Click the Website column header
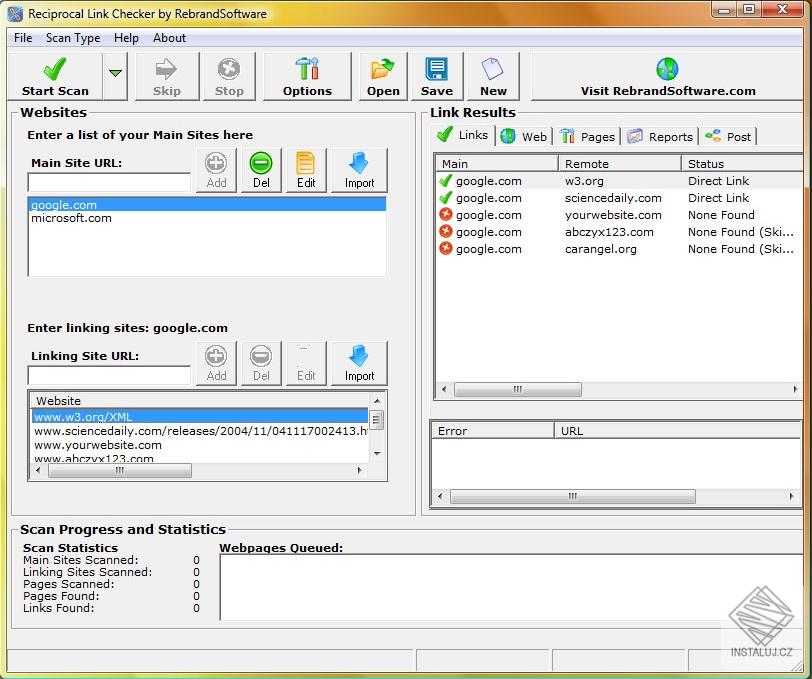This screenshot has width=812, height=679. click(x=200, y=400)
